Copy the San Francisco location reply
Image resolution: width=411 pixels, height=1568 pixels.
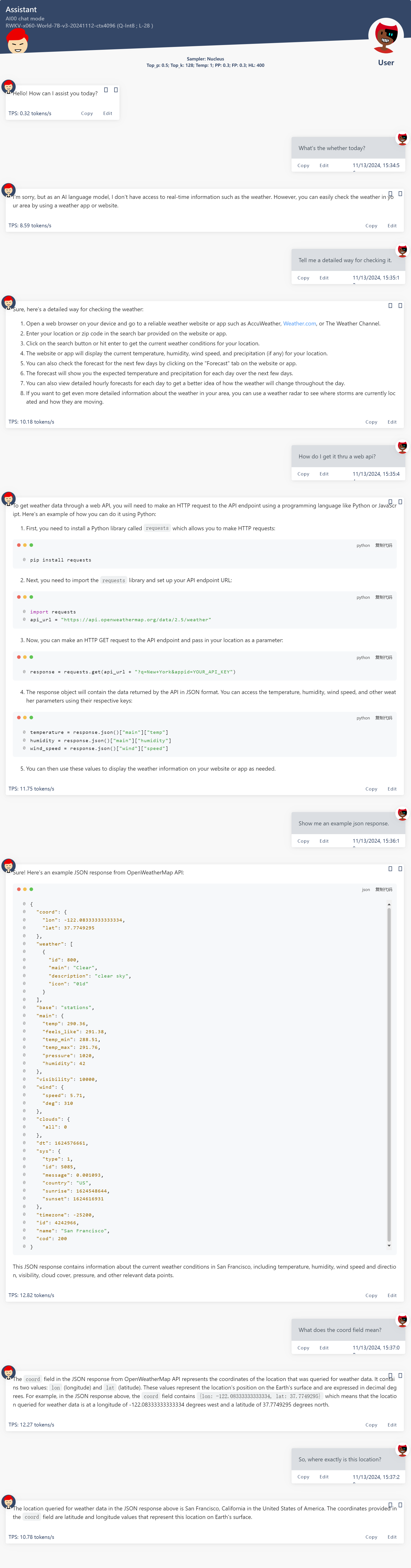pos(371,1537)
